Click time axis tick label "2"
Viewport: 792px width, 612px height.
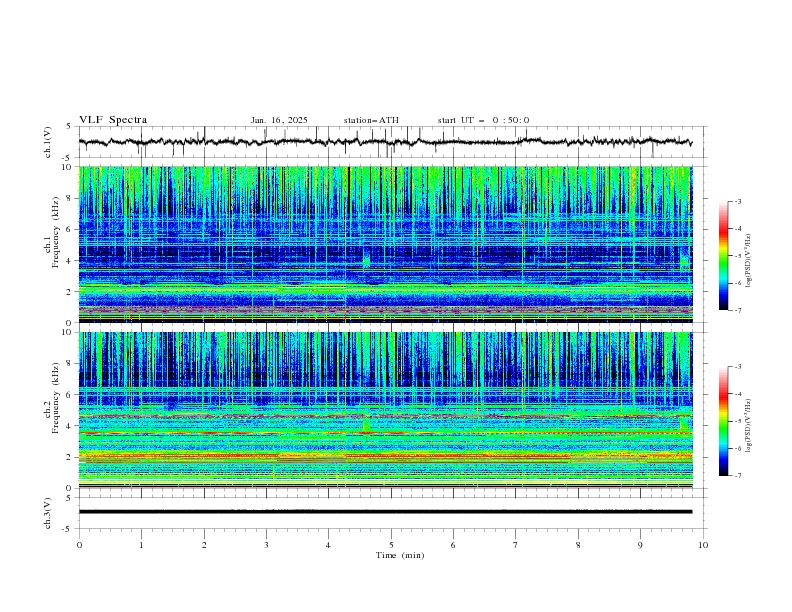[x=204, y=545]
